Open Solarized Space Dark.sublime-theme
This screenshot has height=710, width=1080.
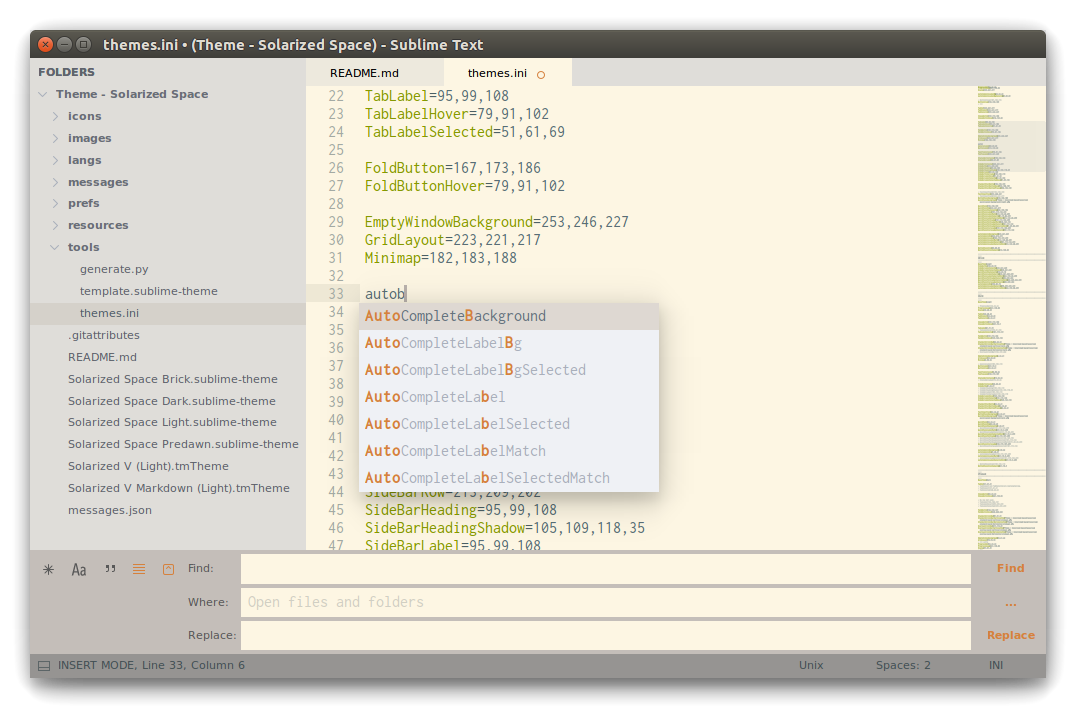click(x=172, y=401)
